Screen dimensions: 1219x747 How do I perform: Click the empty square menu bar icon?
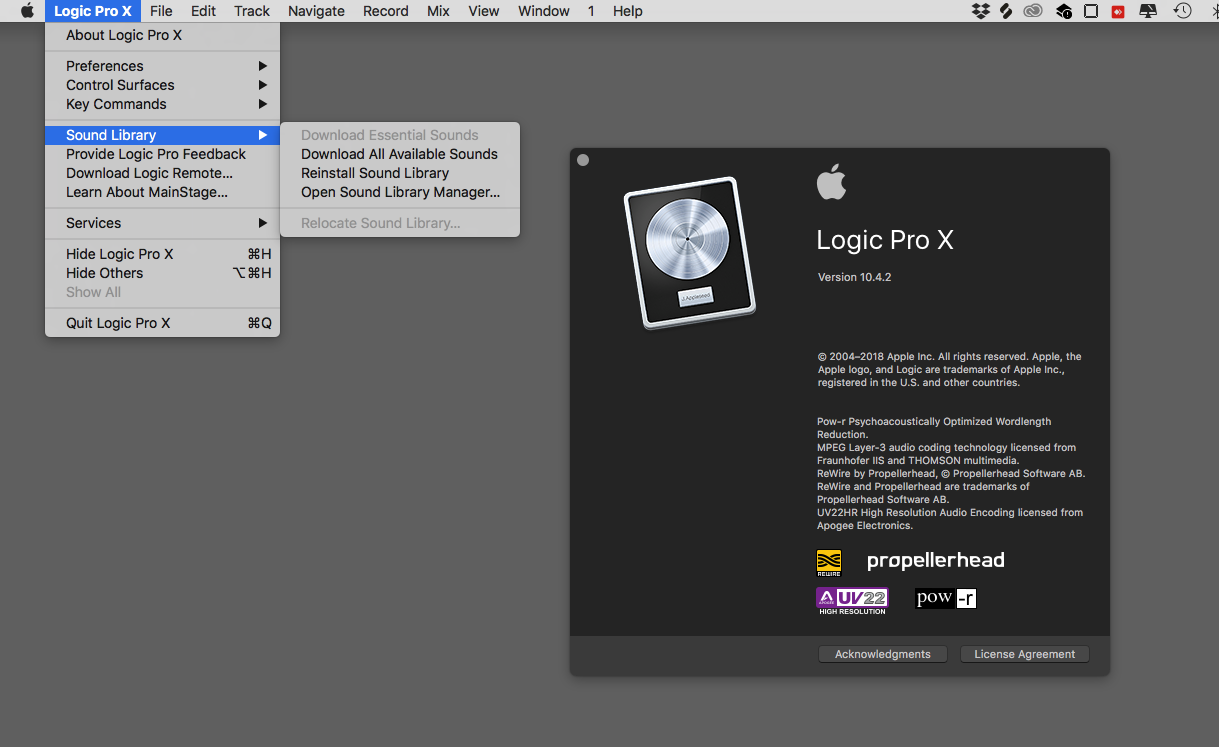pos(1091,11)
